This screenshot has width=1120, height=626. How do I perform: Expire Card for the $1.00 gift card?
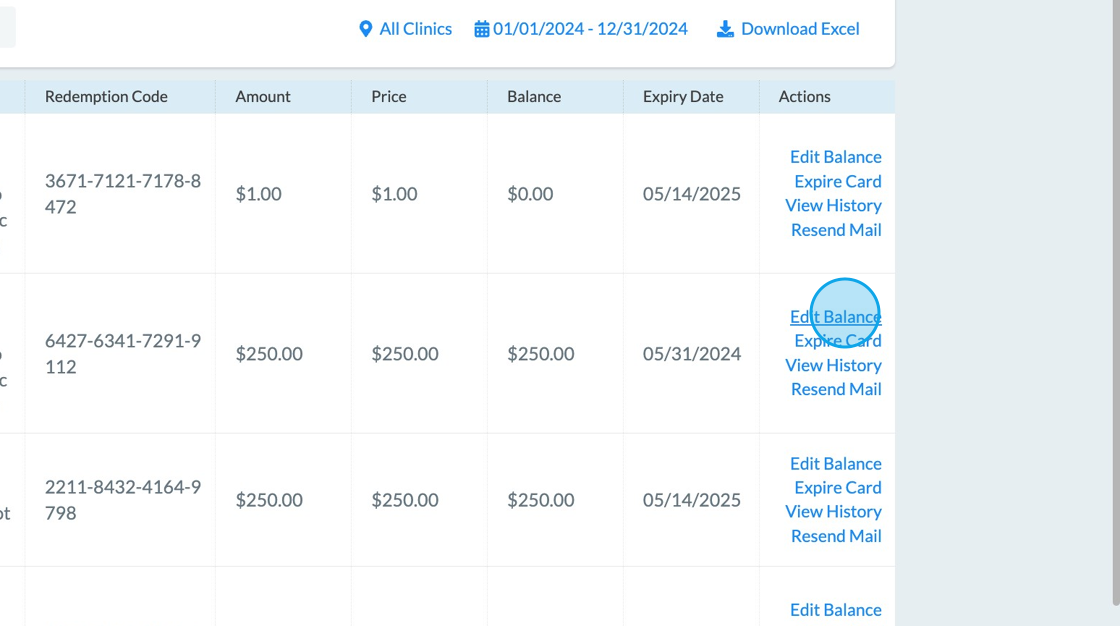click(x=837, y=181)
